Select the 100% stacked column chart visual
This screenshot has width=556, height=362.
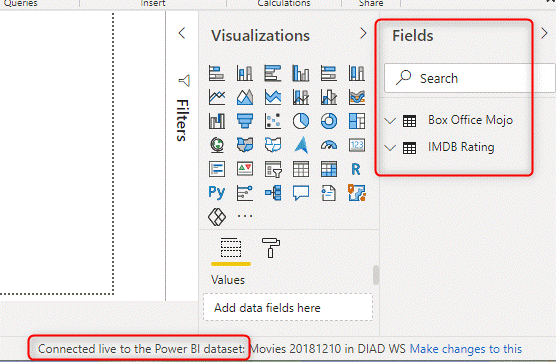(357, 73)
